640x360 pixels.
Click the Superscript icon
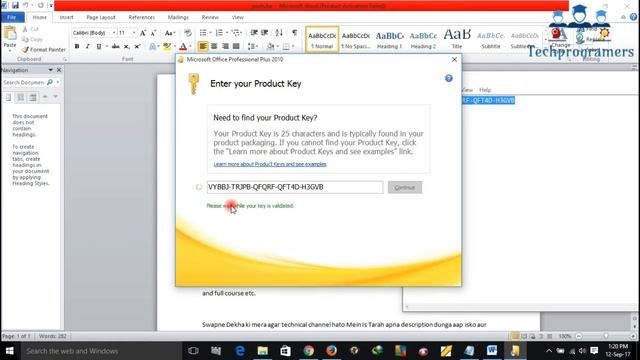[138, 47]
